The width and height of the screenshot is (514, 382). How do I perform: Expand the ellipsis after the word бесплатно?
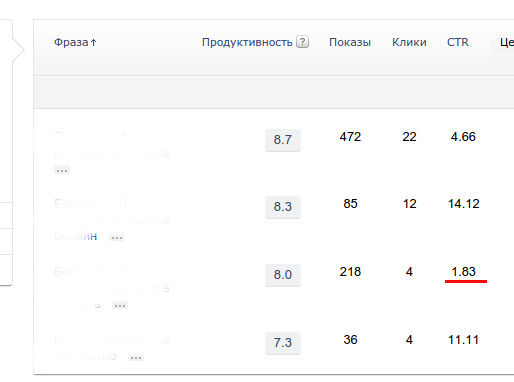tap(136, 357)
